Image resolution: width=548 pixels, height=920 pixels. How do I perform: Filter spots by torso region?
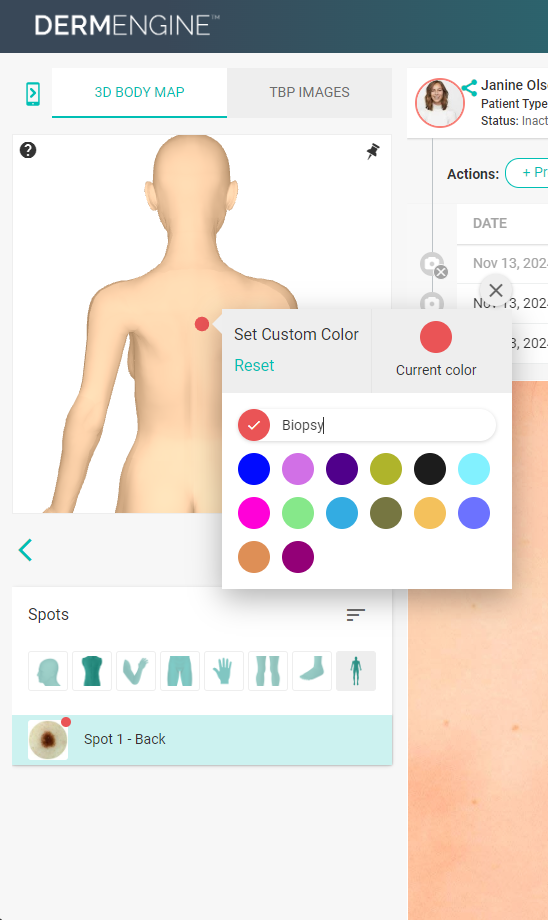92,671
